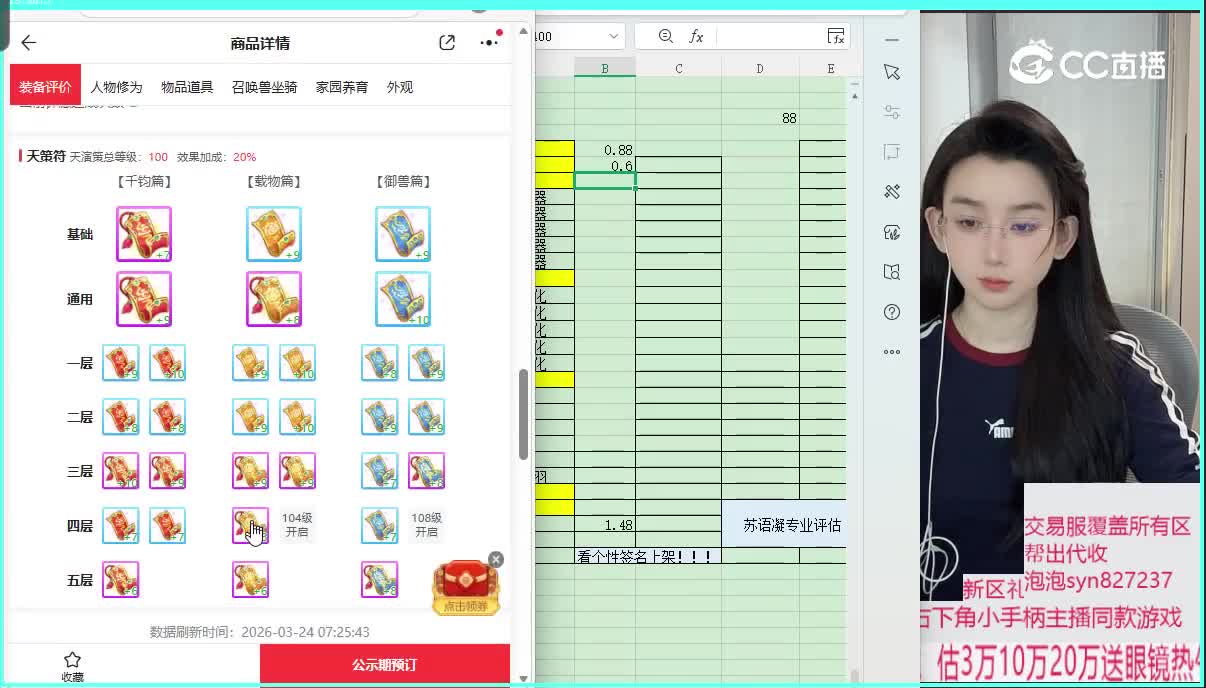Select 四层 first blue scroll +7
This screenshot has height=688, width=1206.
(x=380, y=525)
